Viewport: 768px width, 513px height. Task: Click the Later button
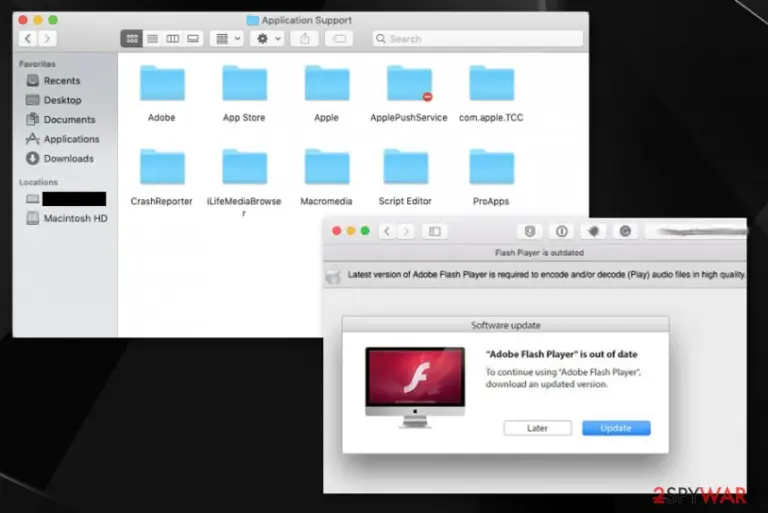pos(537,428)
